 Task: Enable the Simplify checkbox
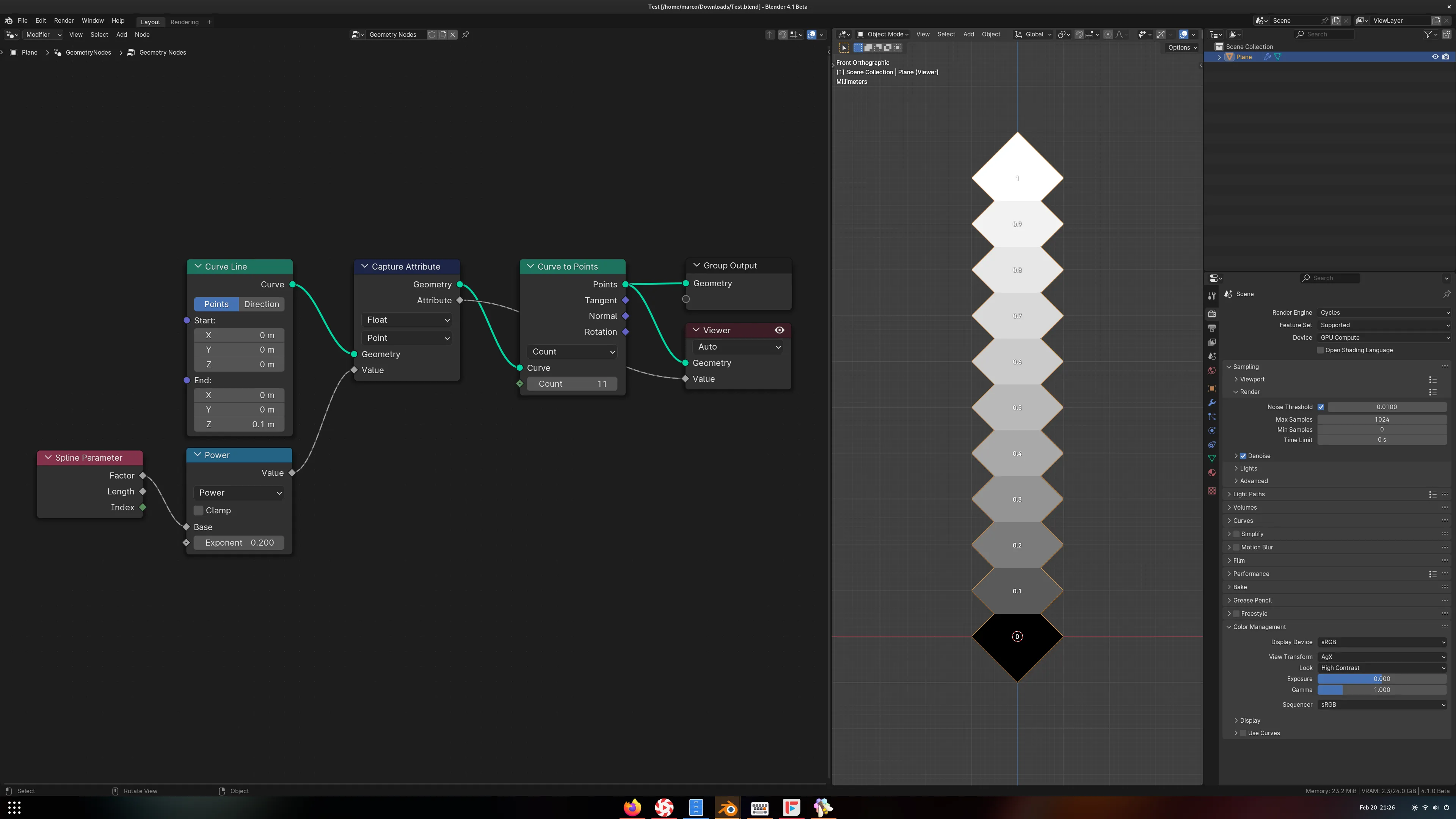(x=1236, y=534)
